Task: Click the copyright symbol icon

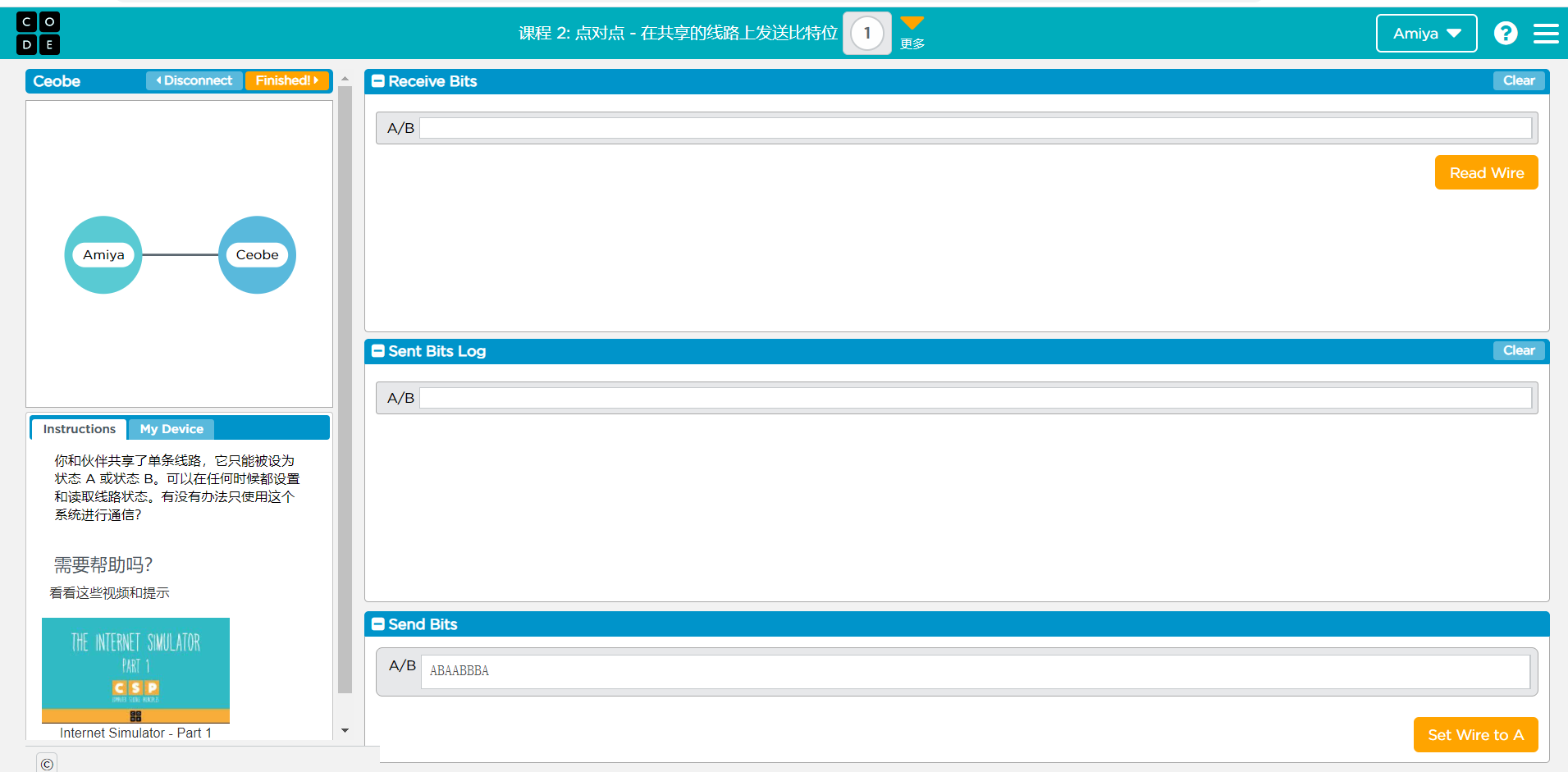Action: pos(47,764)
